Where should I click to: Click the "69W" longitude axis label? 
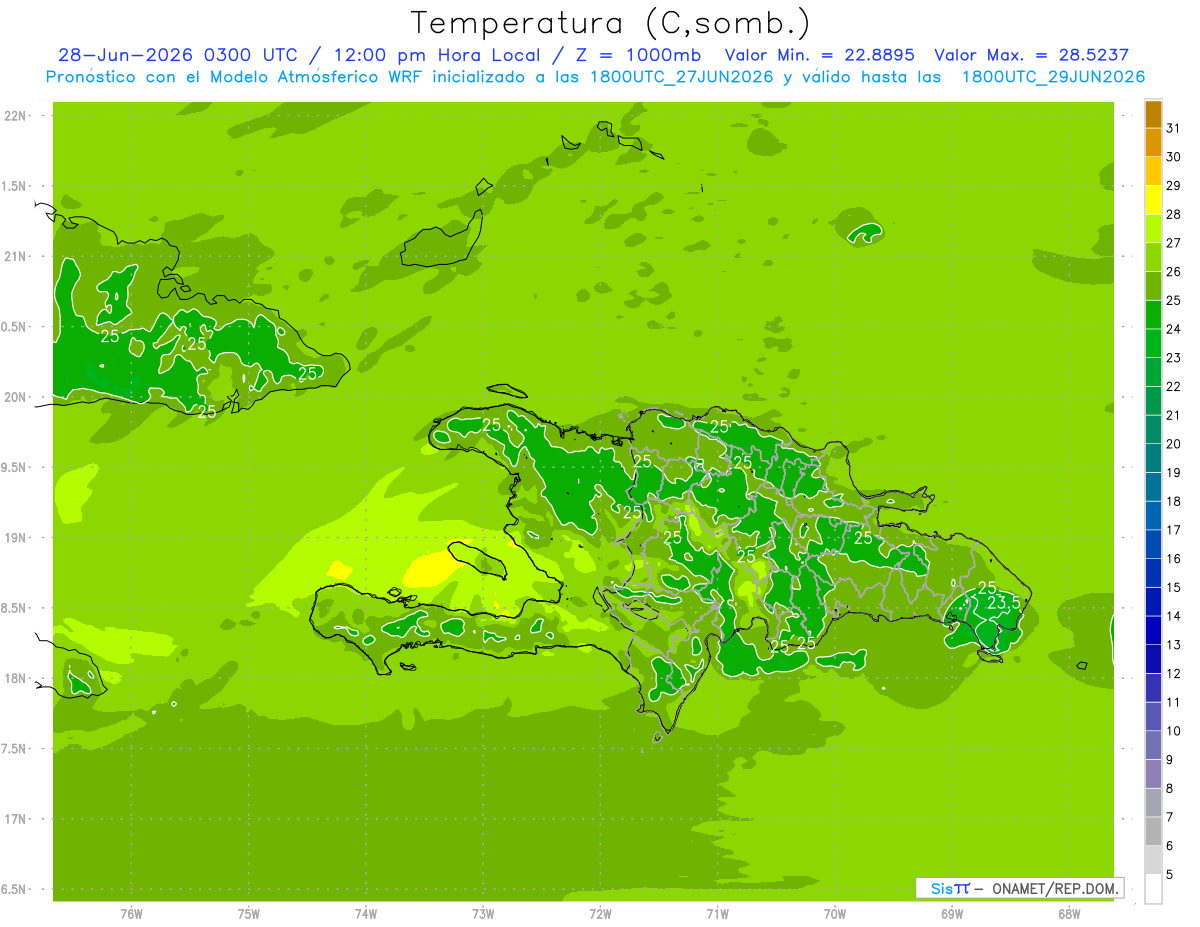coord(951,914)
